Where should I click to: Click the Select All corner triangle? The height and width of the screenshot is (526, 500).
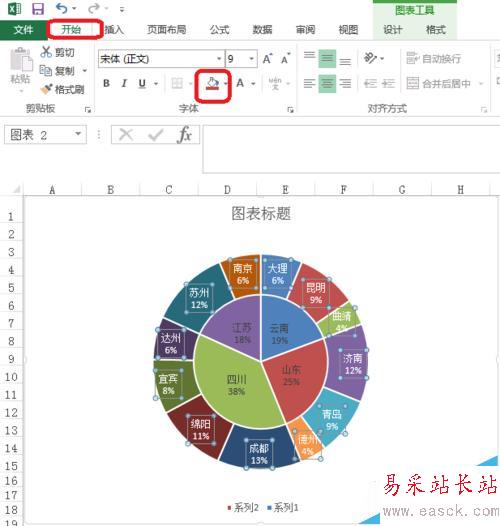pos(15,190)
